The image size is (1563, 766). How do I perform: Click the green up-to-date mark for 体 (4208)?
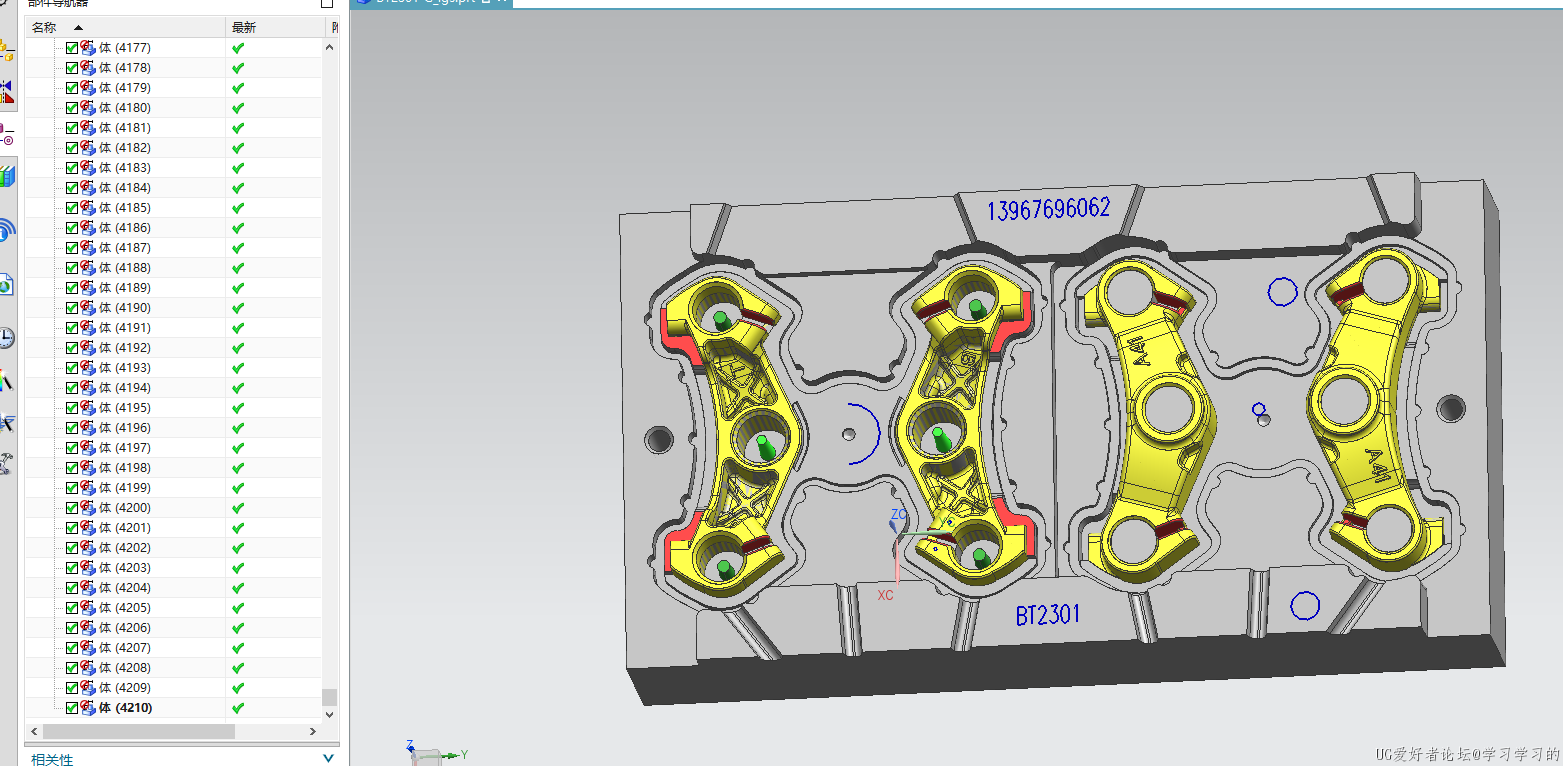[238, 668]
